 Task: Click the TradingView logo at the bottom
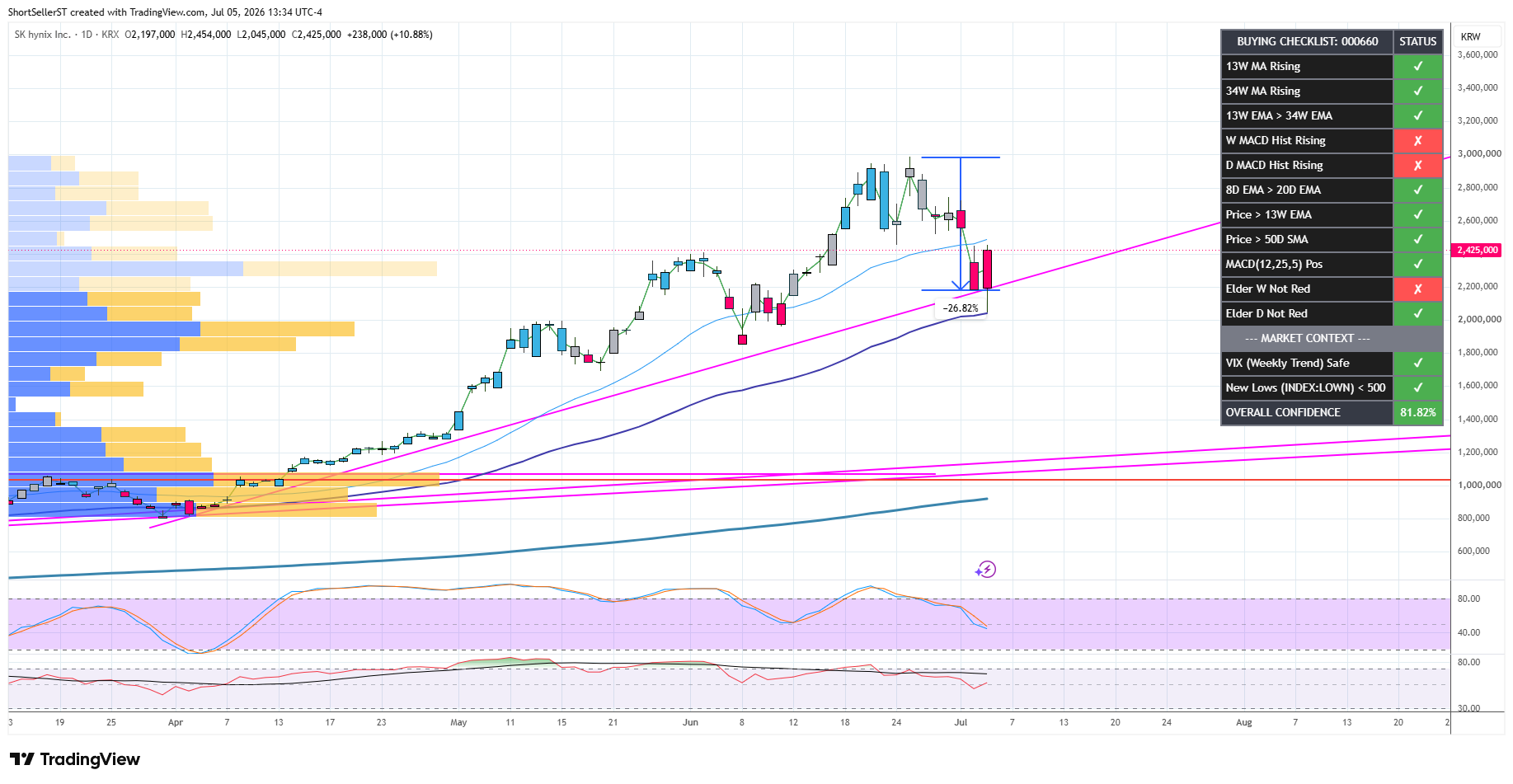(75, 759)
